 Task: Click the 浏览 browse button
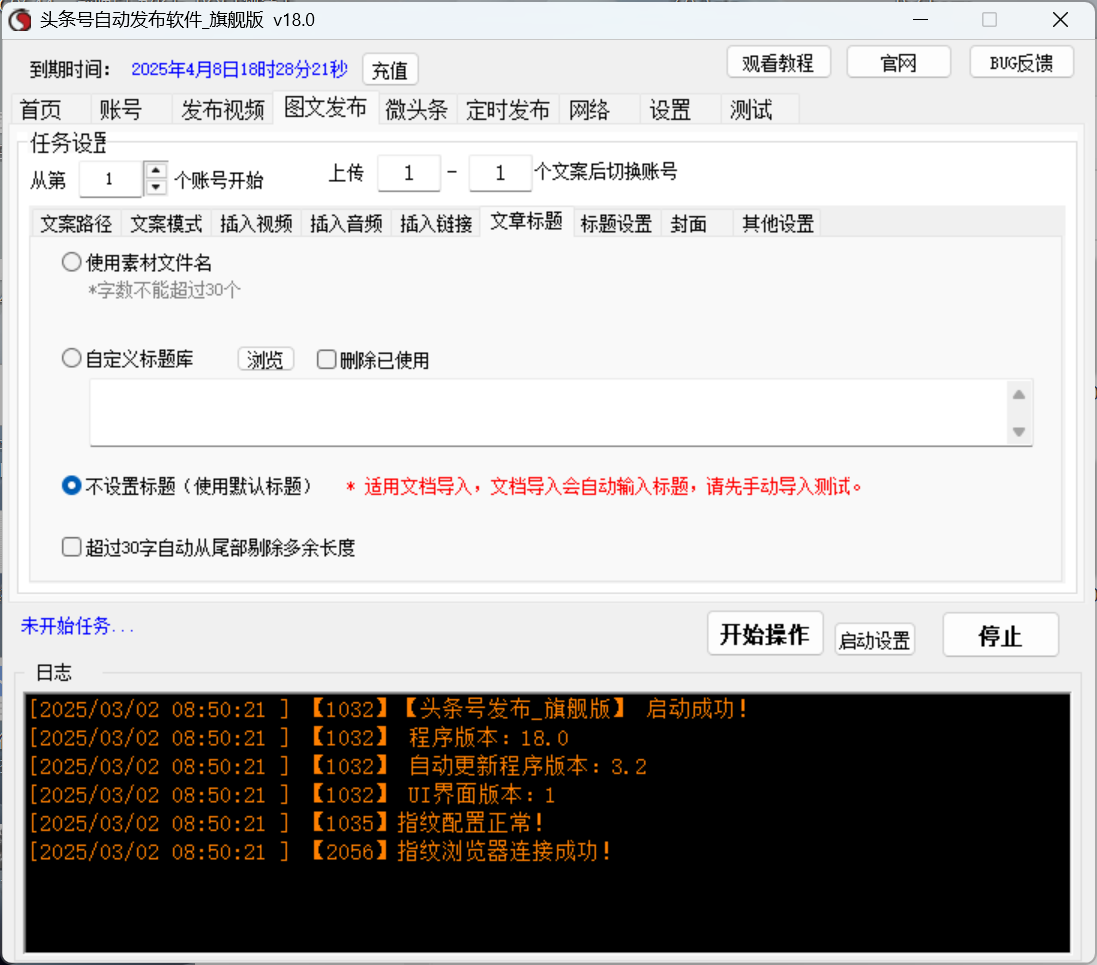click(x=265, y=360)
